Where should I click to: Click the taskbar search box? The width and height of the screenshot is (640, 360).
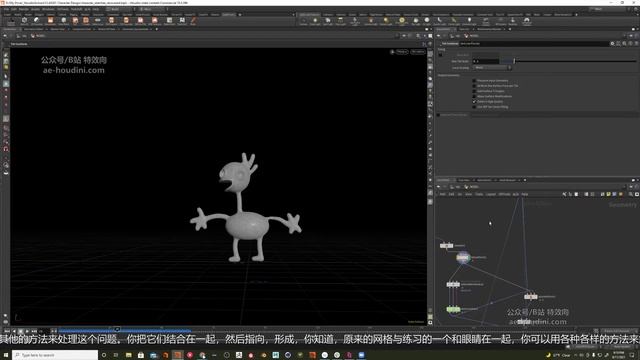coord(55,355)
